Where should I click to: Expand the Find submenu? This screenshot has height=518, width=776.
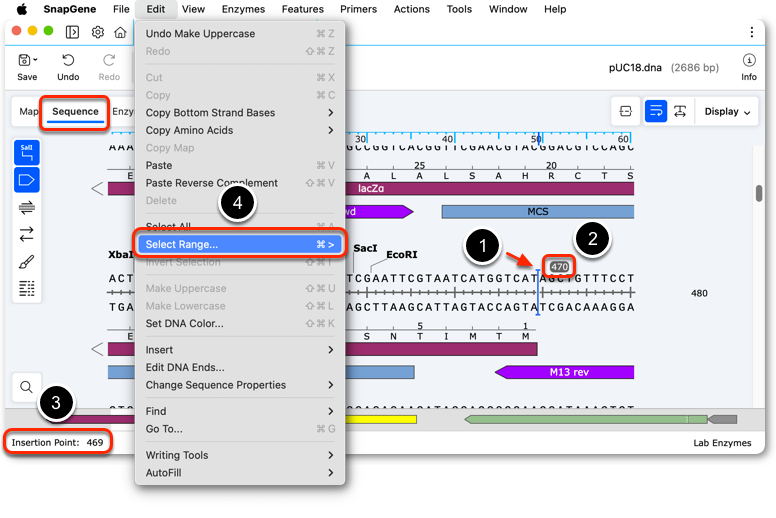click(x=240, y=411)
